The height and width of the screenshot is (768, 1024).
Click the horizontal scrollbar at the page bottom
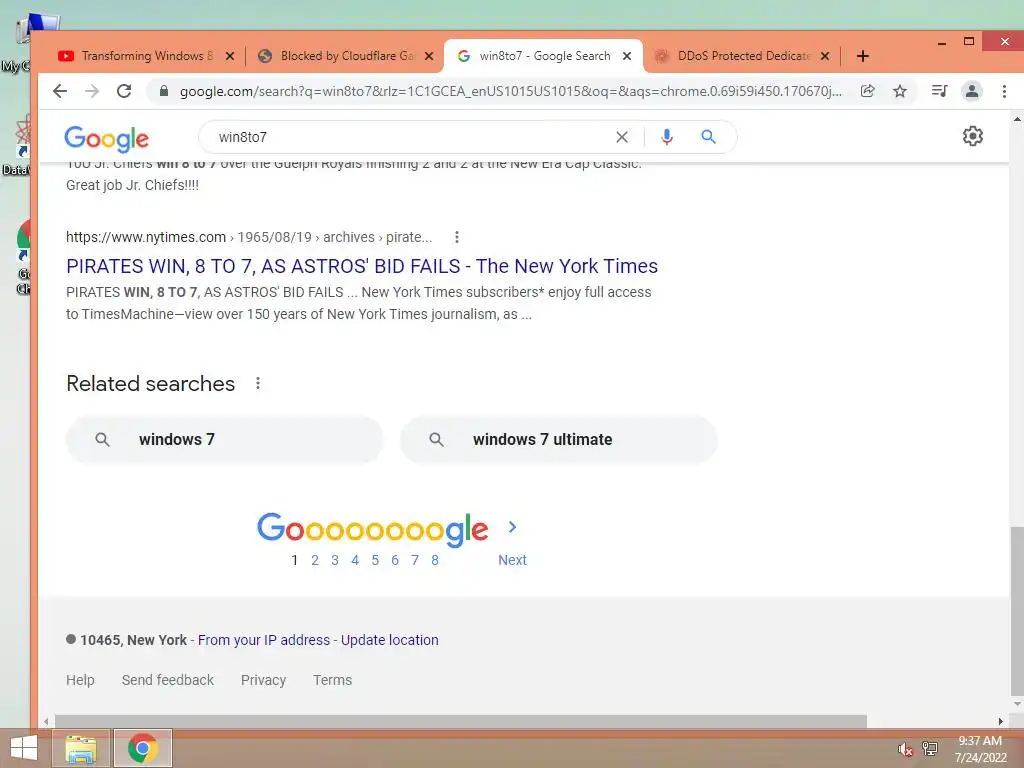pyautogui.click(x=460, y=722)
